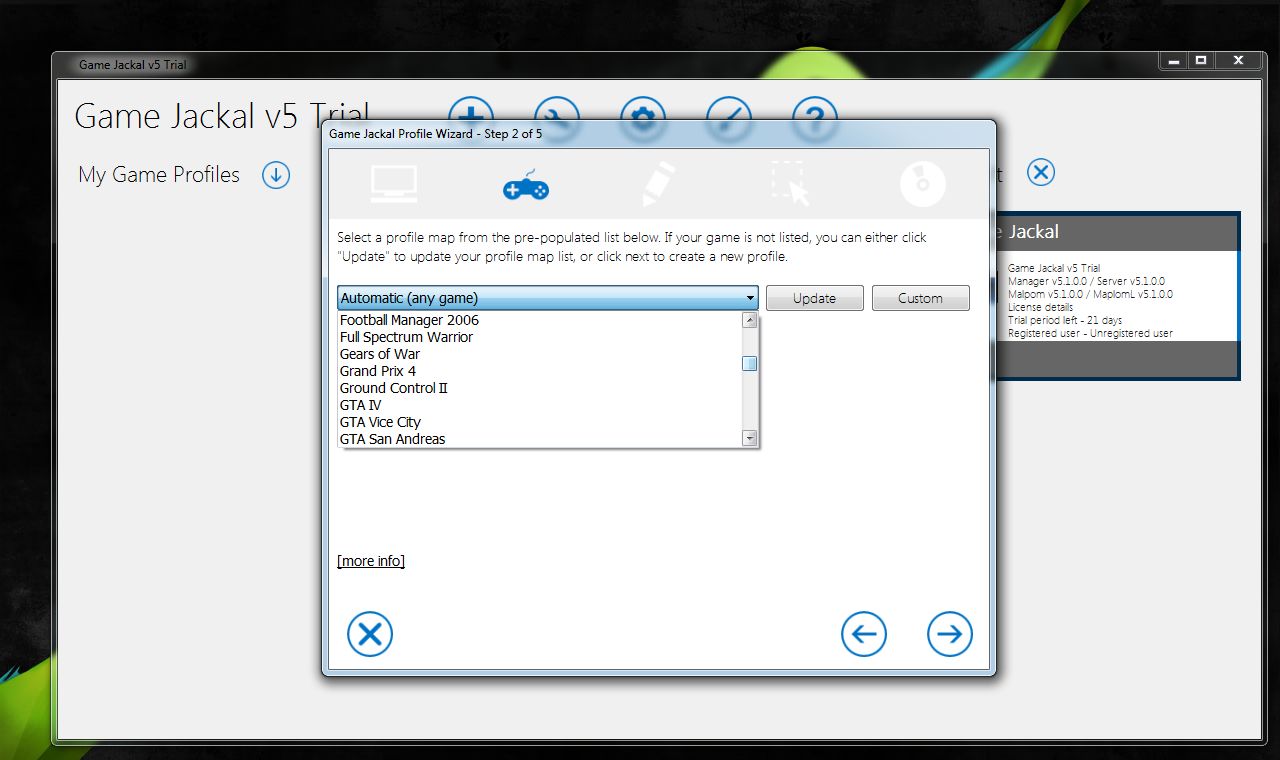This screenshot has height=760, width=1280.
Task: Select the disc step icon in wizard
Action: point(922,184)
